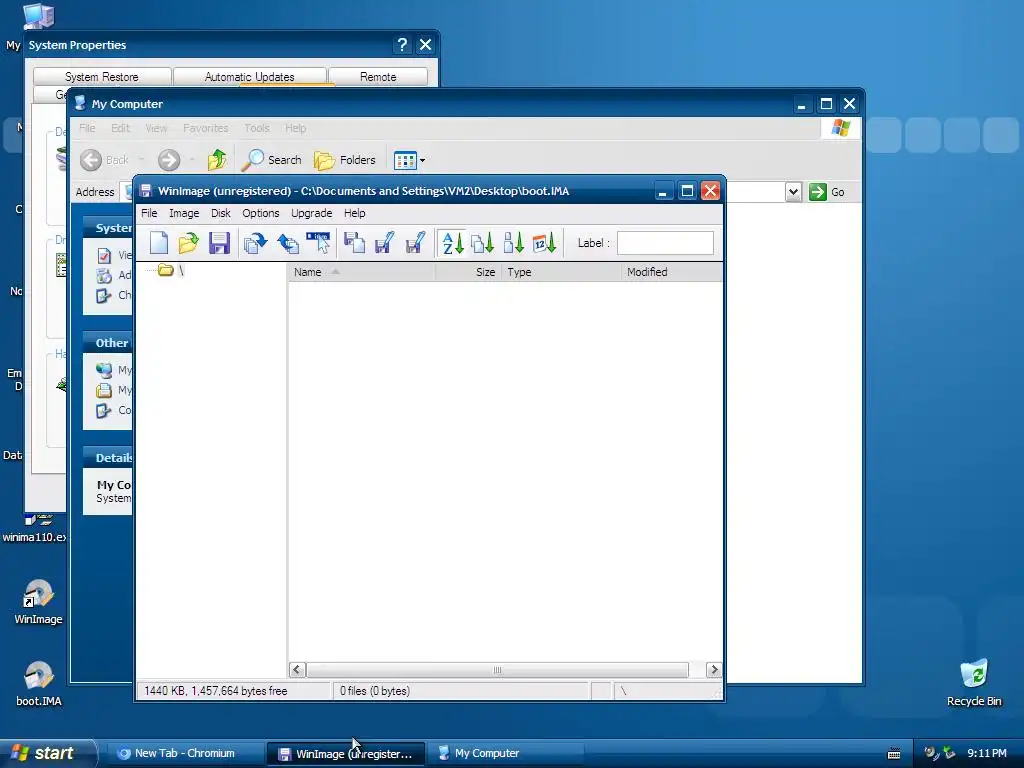The height and width of the screenshot is (768, 1024).
Task: Open the Help menu in WinImage
Action: [x=355, y=213]
